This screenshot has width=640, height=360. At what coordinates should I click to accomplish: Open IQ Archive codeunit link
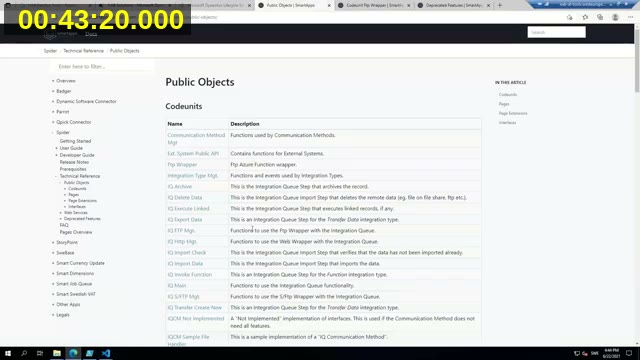[x=179, y=187]
